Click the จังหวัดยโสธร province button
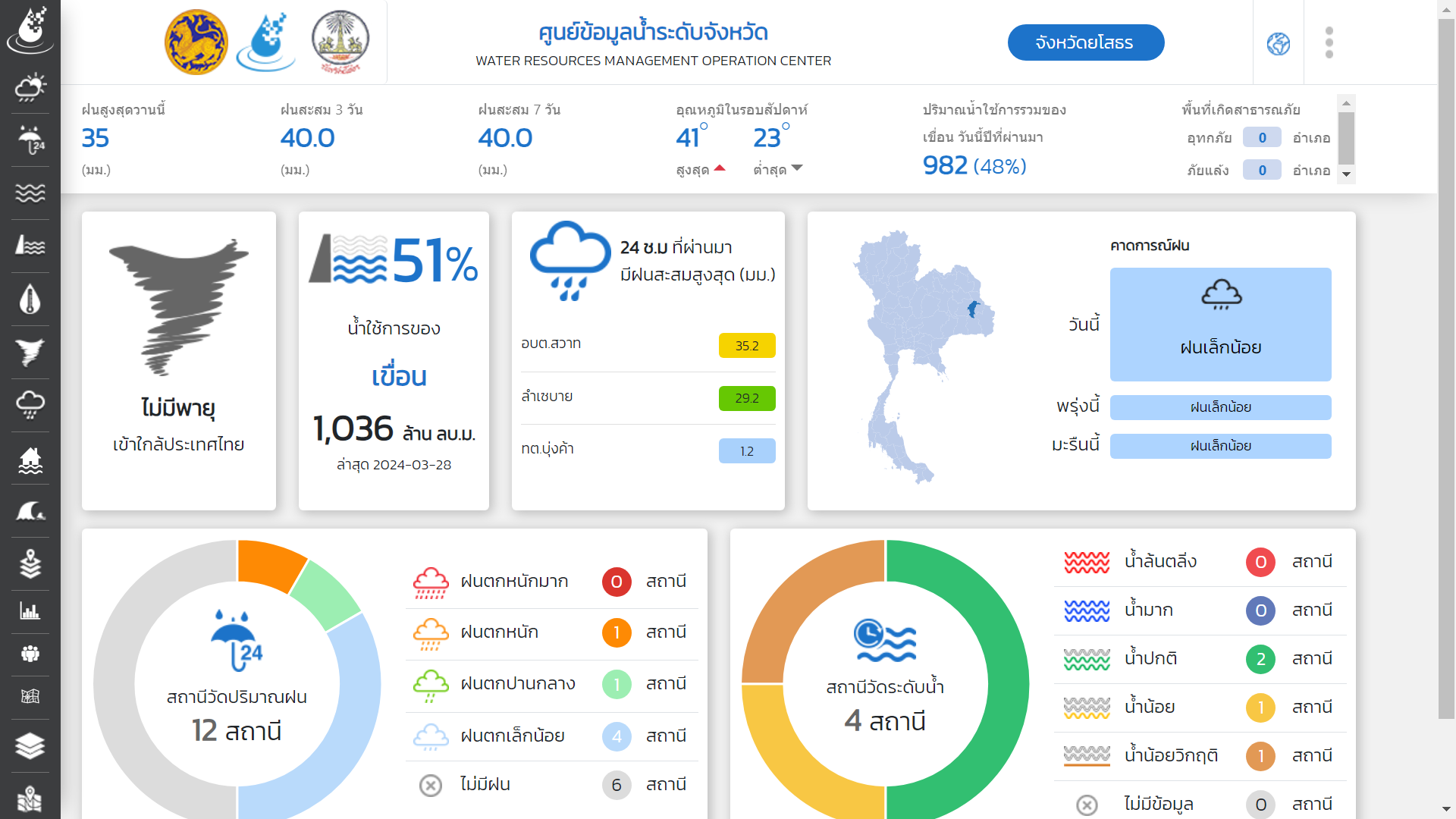This screenshot has width=1456, height=819. [1085, 42]
